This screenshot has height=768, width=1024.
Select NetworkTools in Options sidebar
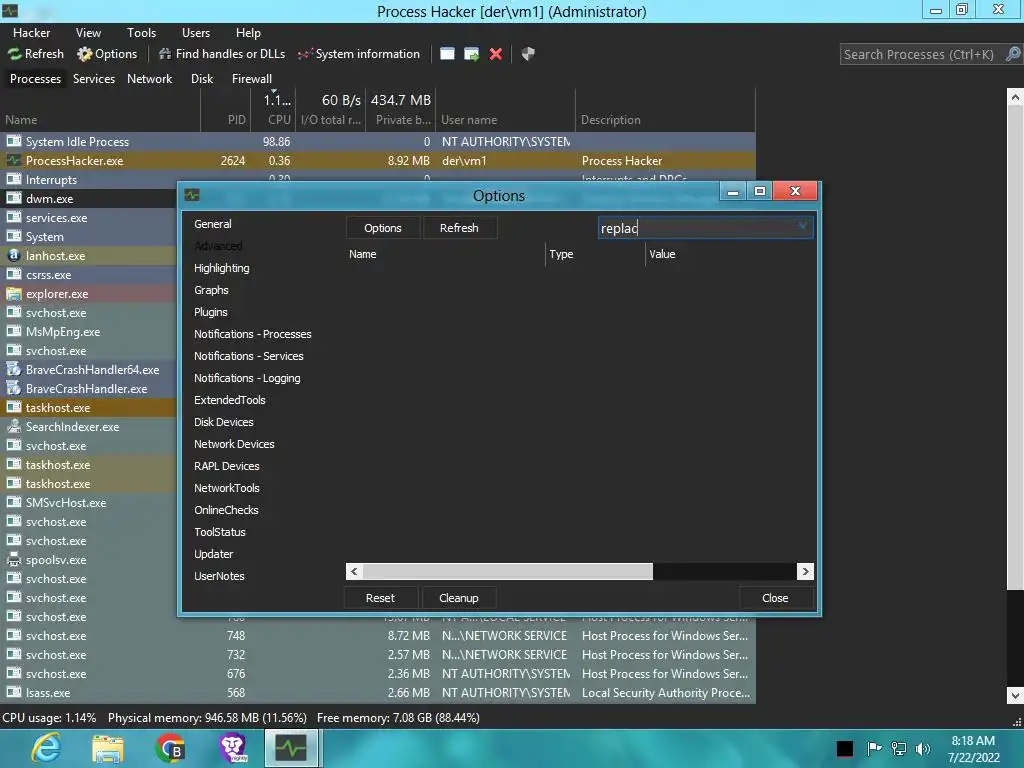coord(227,488)
